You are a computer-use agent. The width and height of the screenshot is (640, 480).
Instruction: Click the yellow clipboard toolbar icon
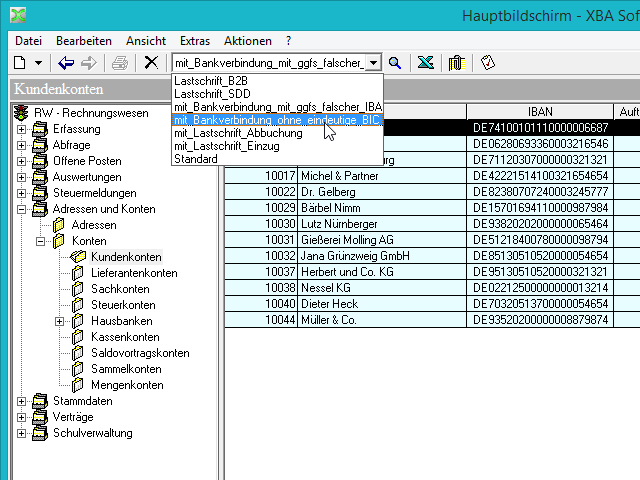[456, 63]
